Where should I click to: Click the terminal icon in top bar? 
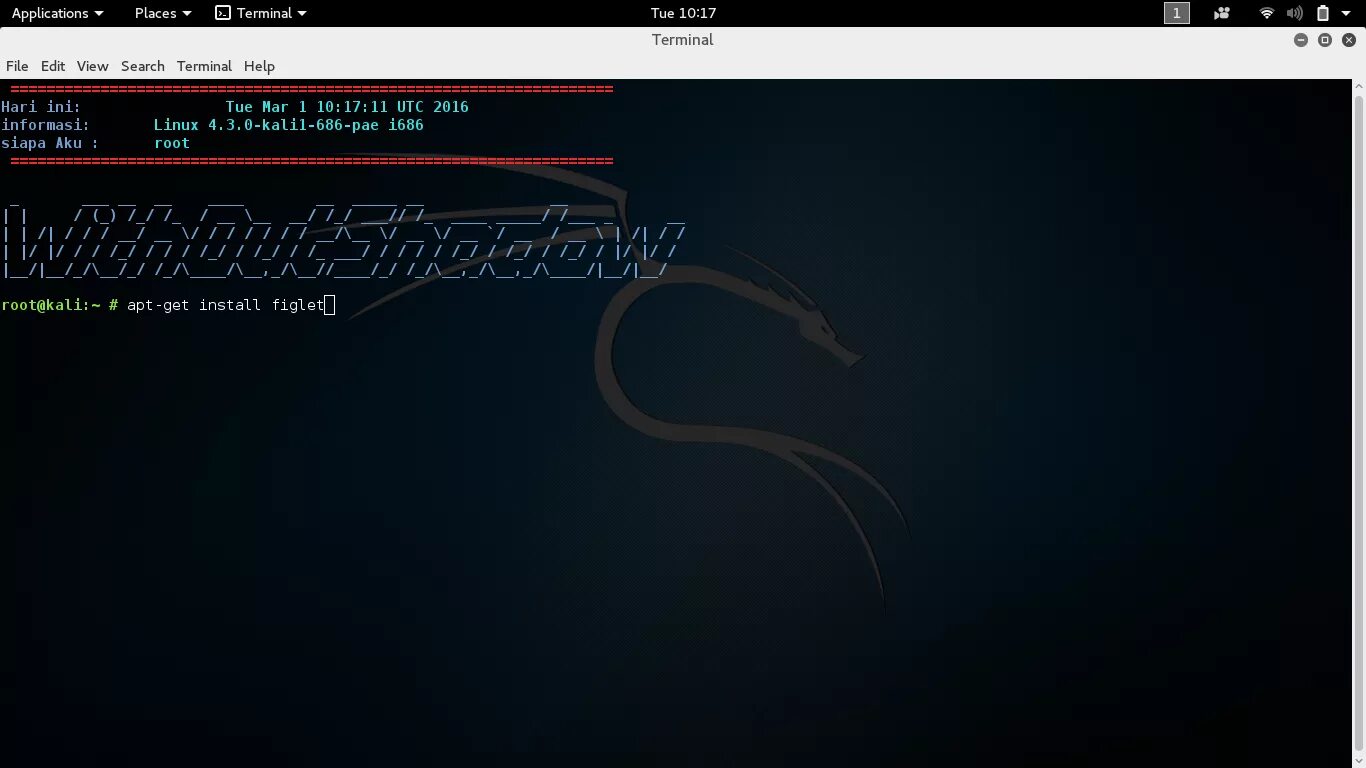223,13
